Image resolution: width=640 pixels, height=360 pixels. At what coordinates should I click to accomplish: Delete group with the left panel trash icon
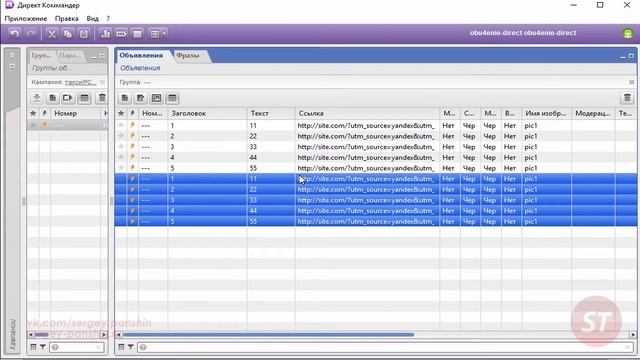click(102, 98)
